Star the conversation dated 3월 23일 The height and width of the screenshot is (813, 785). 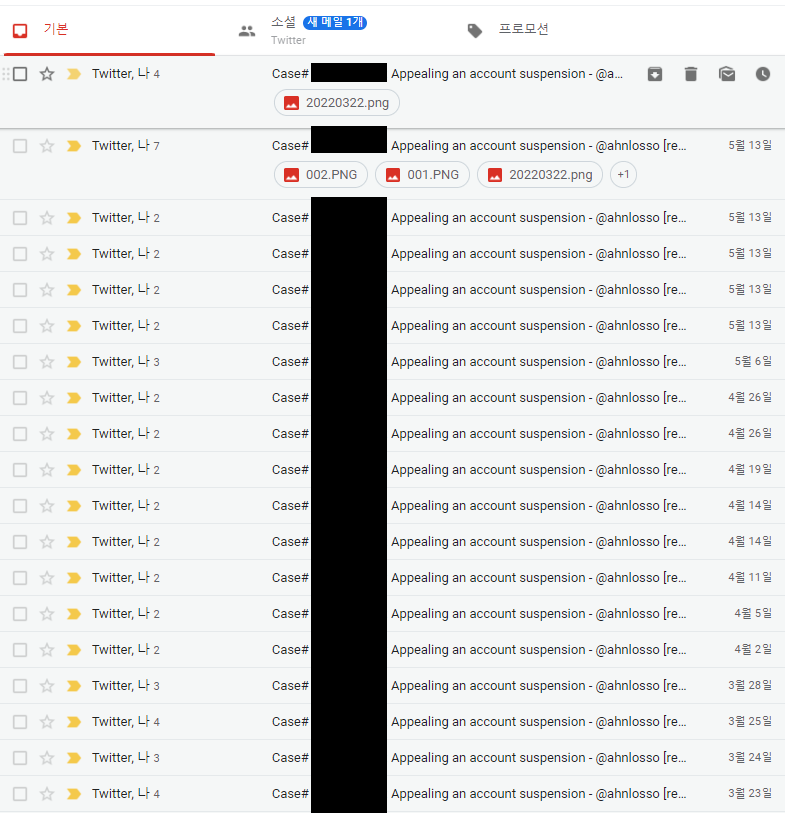coord(47,794)
